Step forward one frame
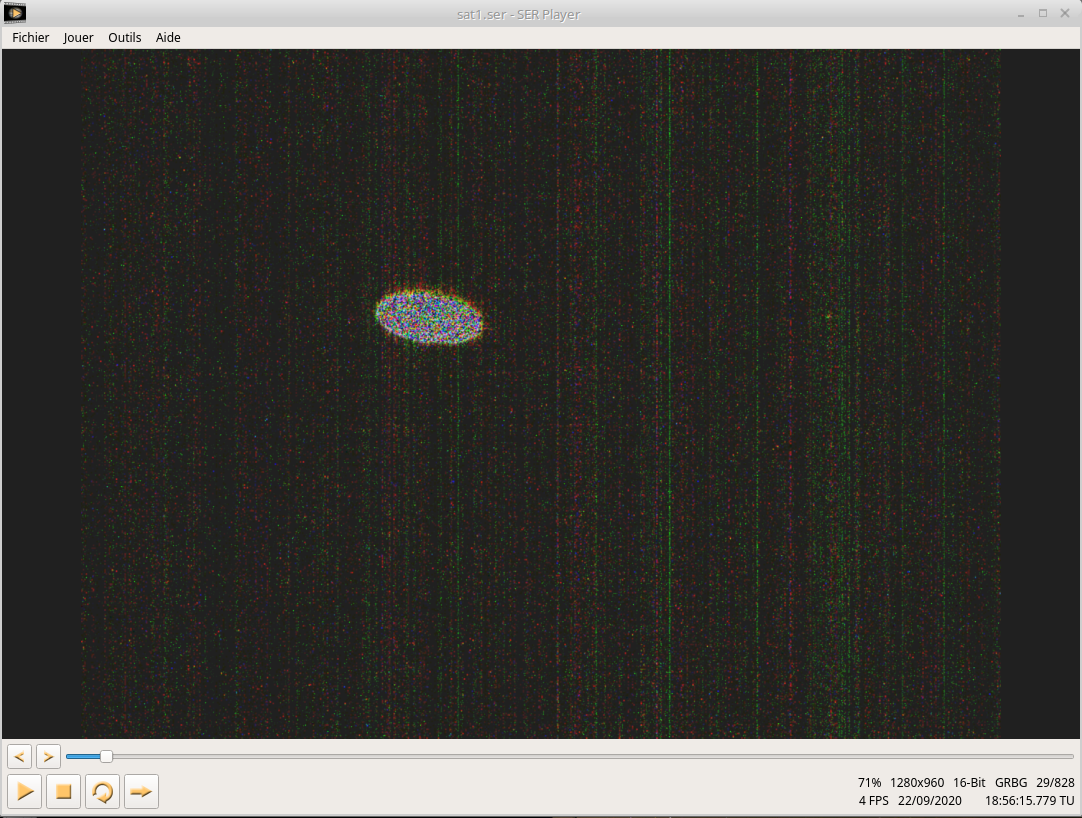Viewport: 1082px width, 818px height. click(x=48, y=757)
